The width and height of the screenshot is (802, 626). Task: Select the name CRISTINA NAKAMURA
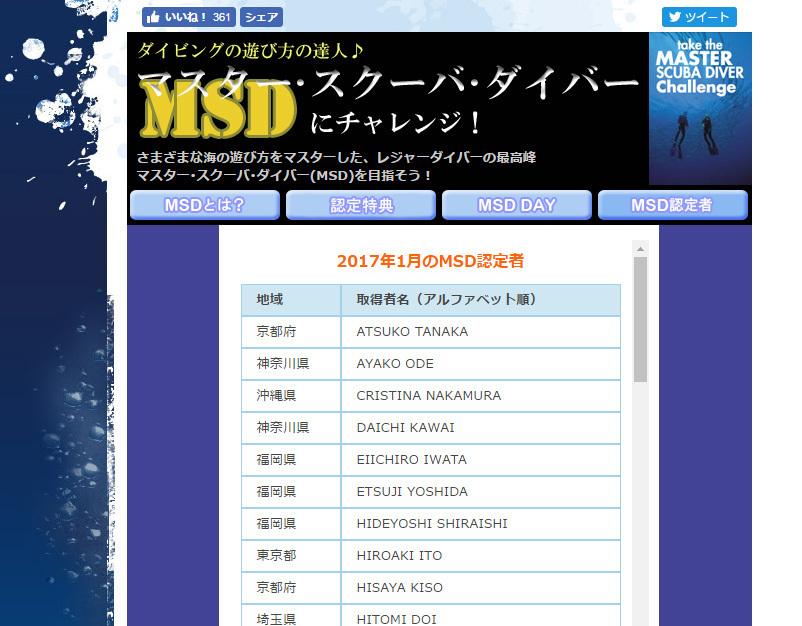click(x=429, y=395)
